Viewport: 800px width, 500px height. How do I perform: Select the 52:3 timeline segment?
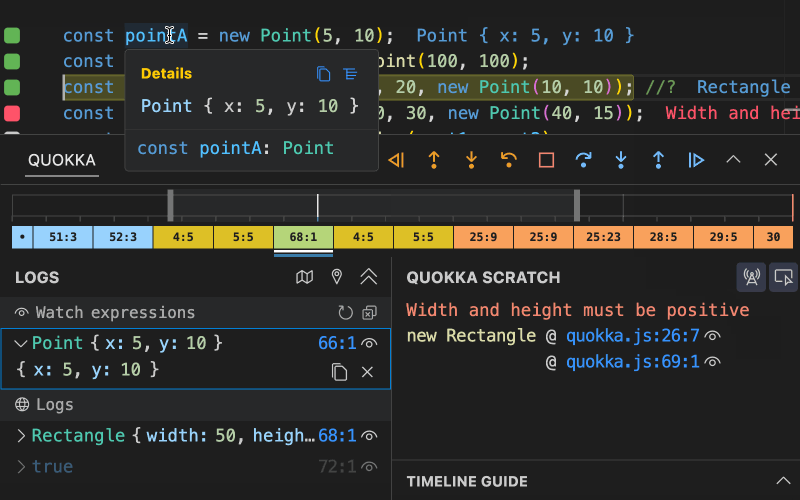(123, 237)
